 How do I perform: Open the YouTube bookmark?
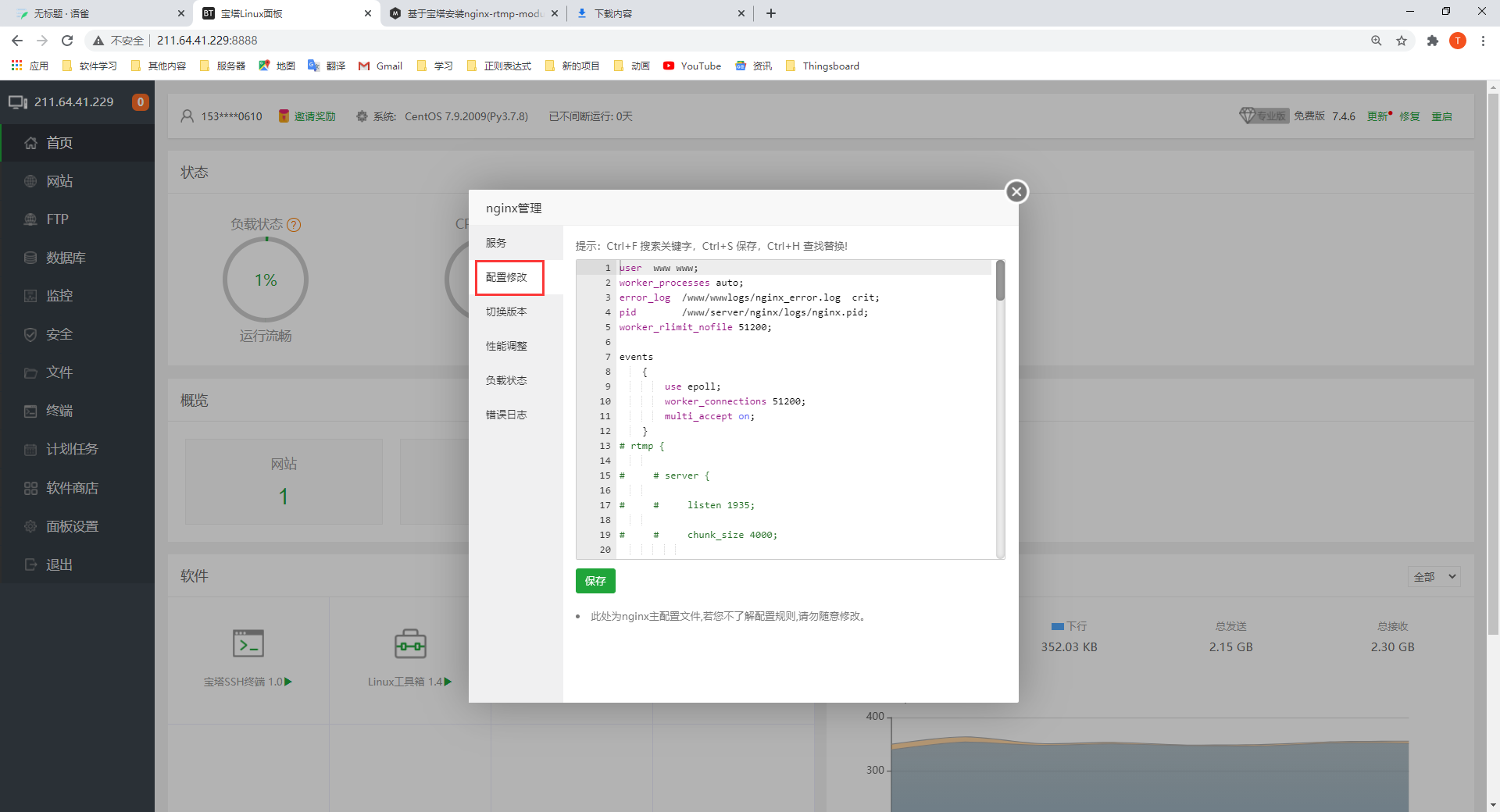[x=692, y=66]
